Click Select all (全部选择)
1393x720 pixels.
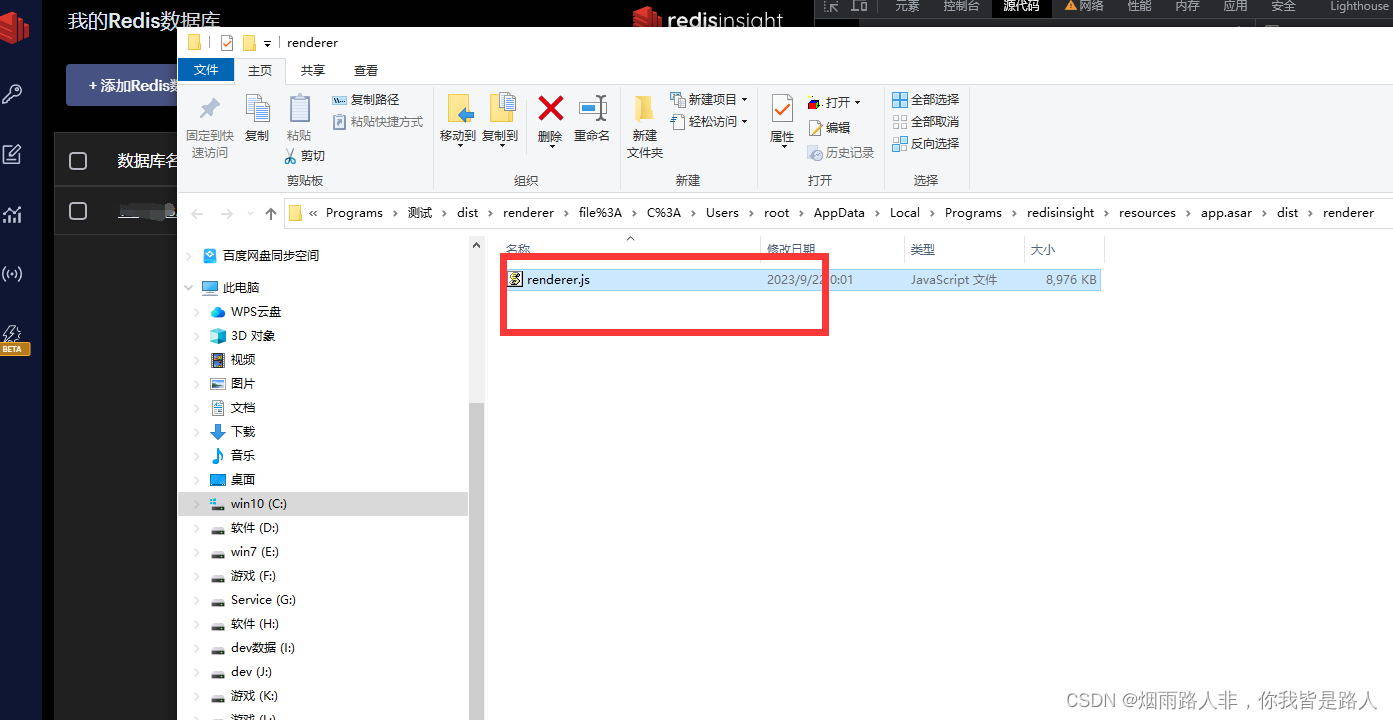(925, 100)
